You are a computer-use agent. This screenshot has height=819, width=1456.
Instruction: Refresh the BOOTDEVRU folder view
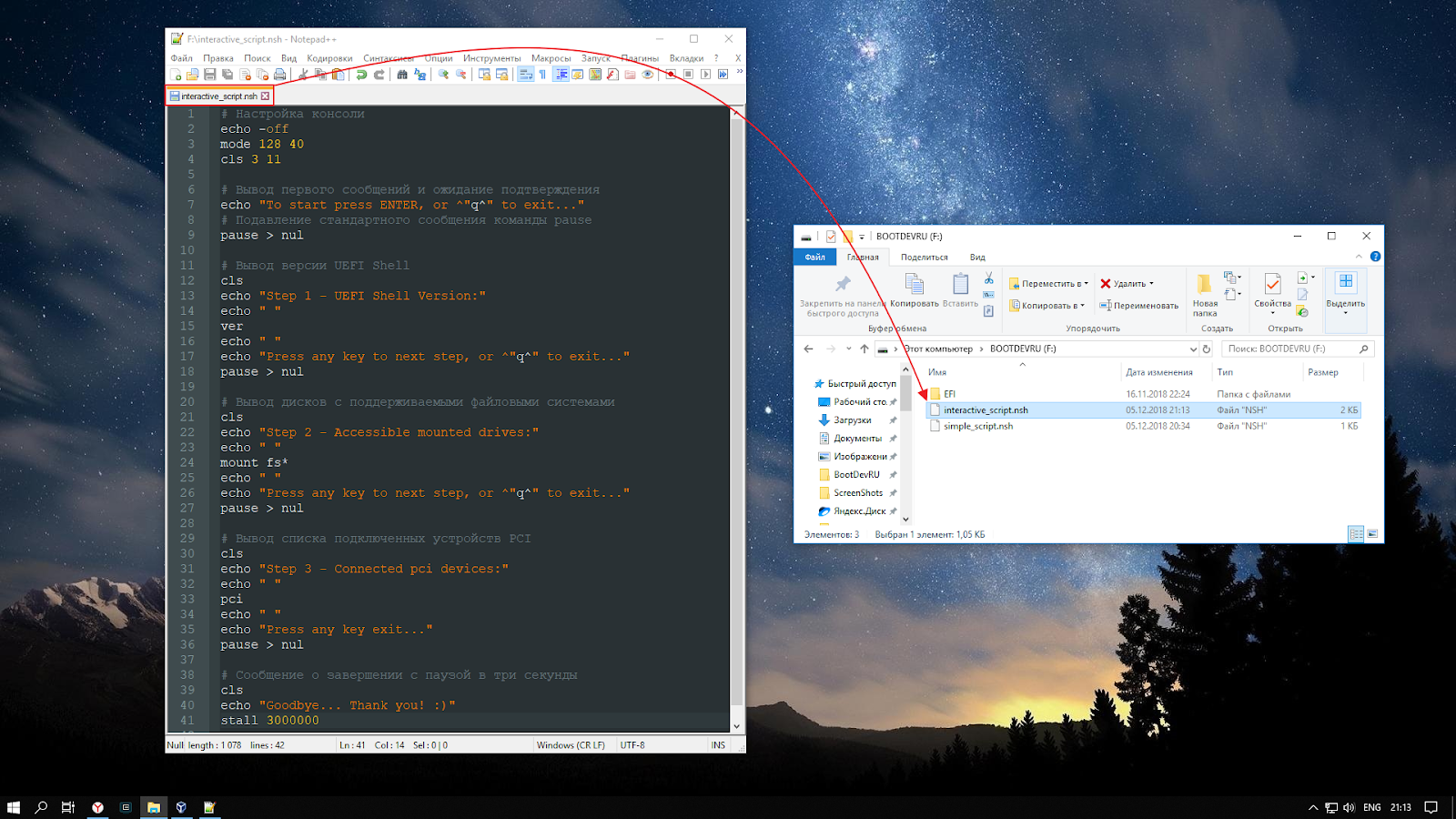pyautogui.click(x=1207, y=349)
